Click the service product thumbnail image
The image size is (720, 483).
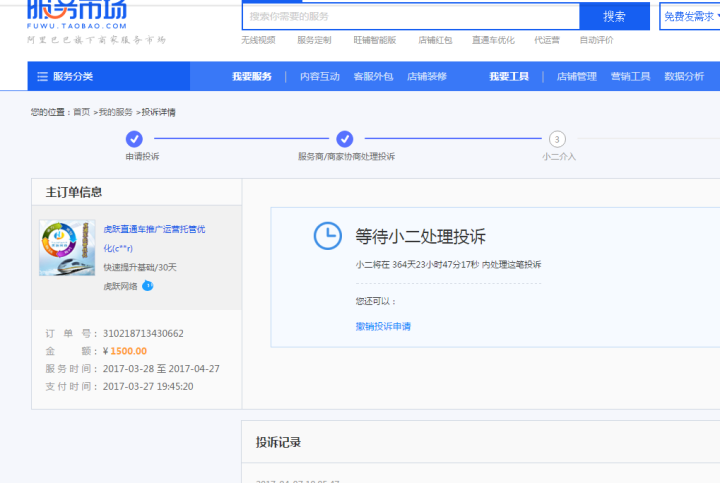click(67, 248)
